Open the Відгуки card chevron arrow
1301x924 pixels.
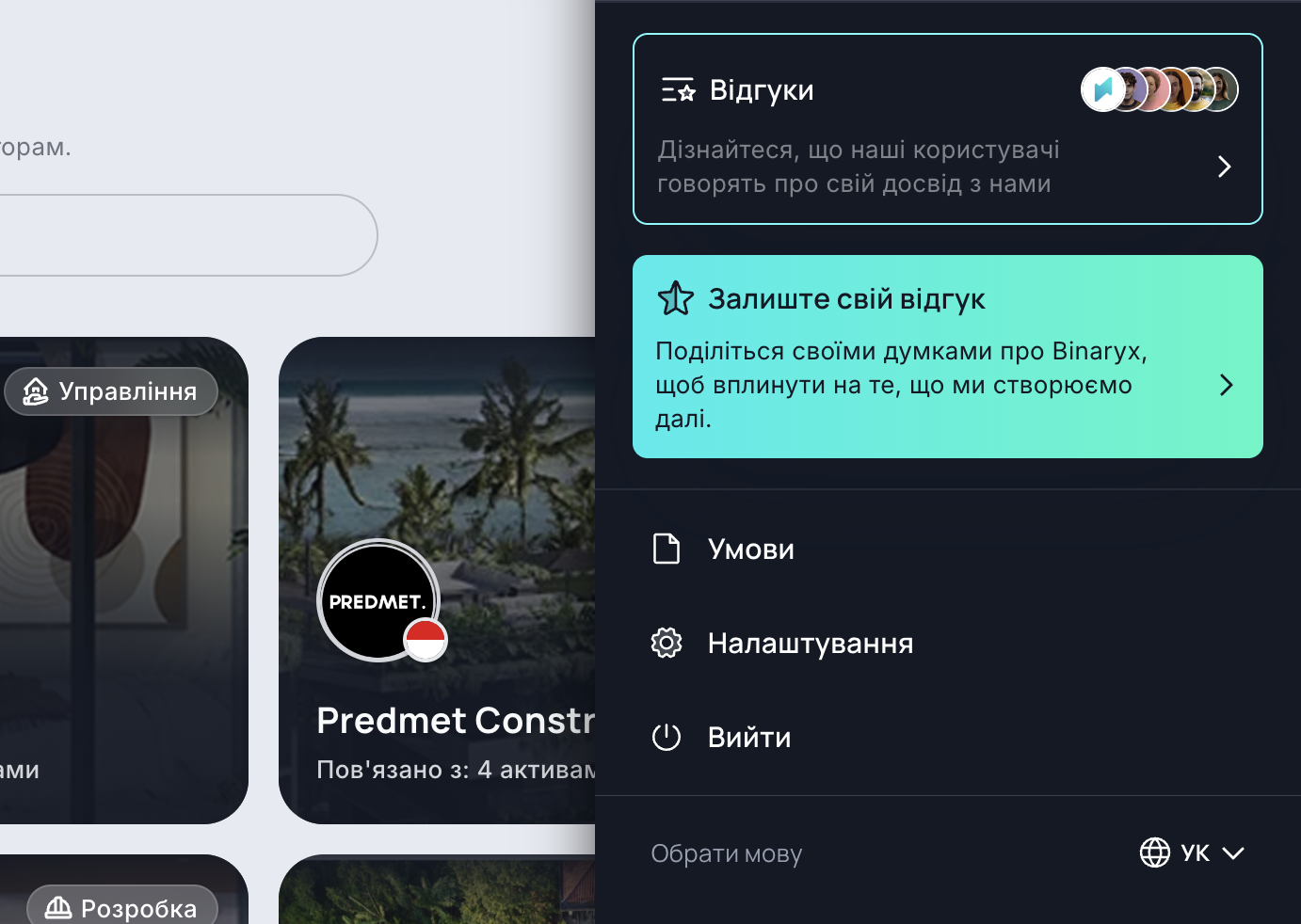(1224, 167)
